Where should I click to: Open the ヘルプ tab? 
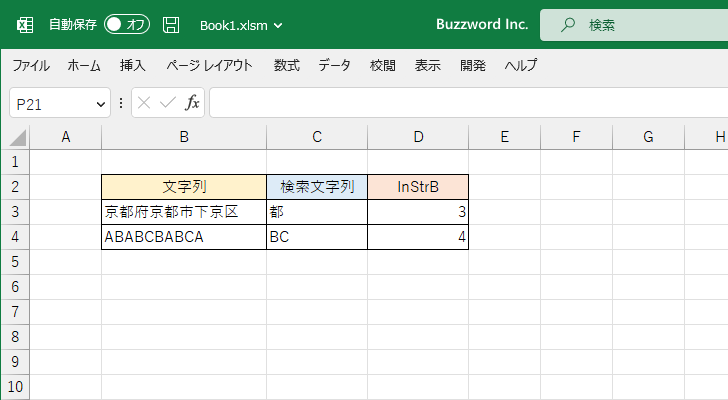521,65
